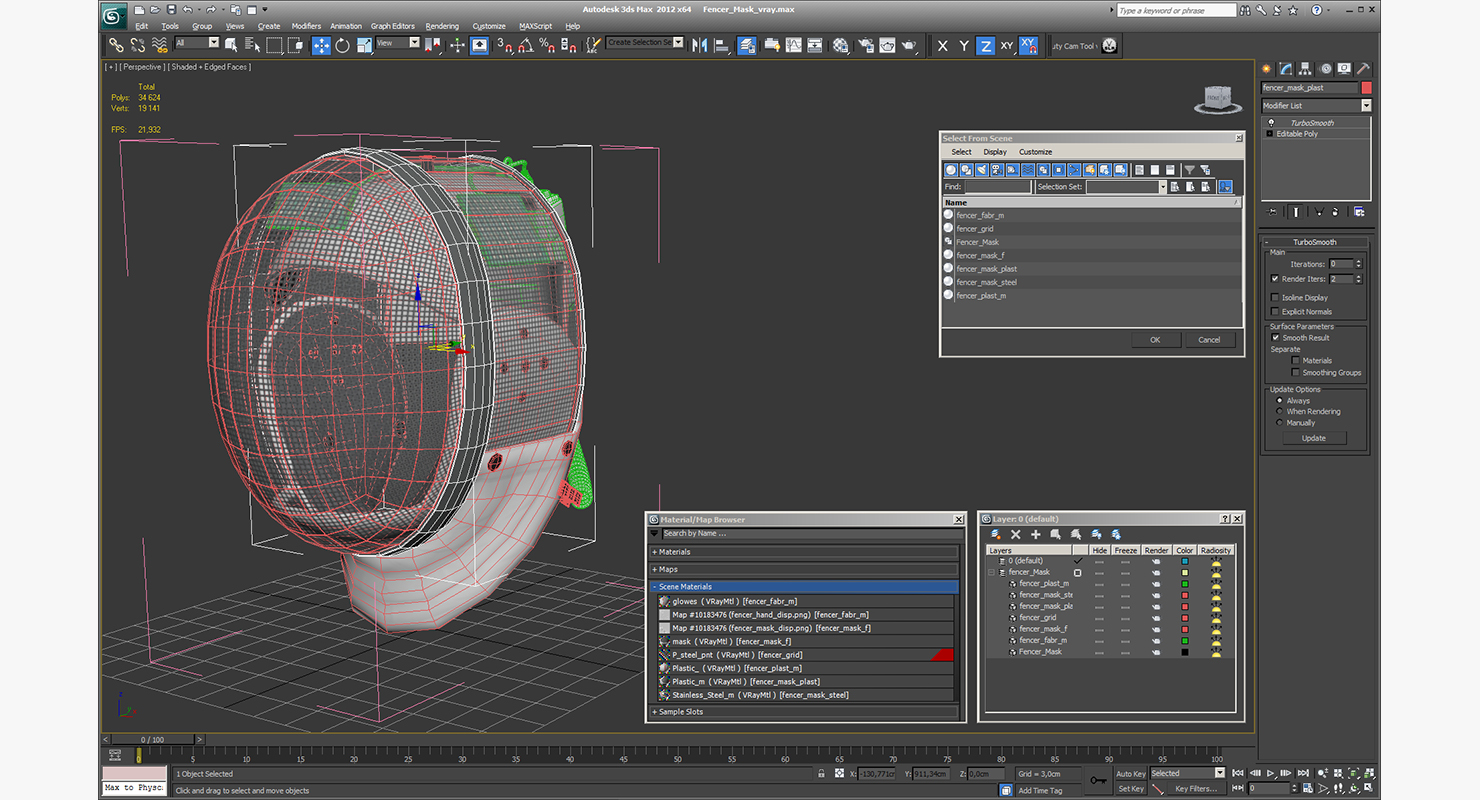Open the Hierarchy command panel tab

[x=1306, y=68]
